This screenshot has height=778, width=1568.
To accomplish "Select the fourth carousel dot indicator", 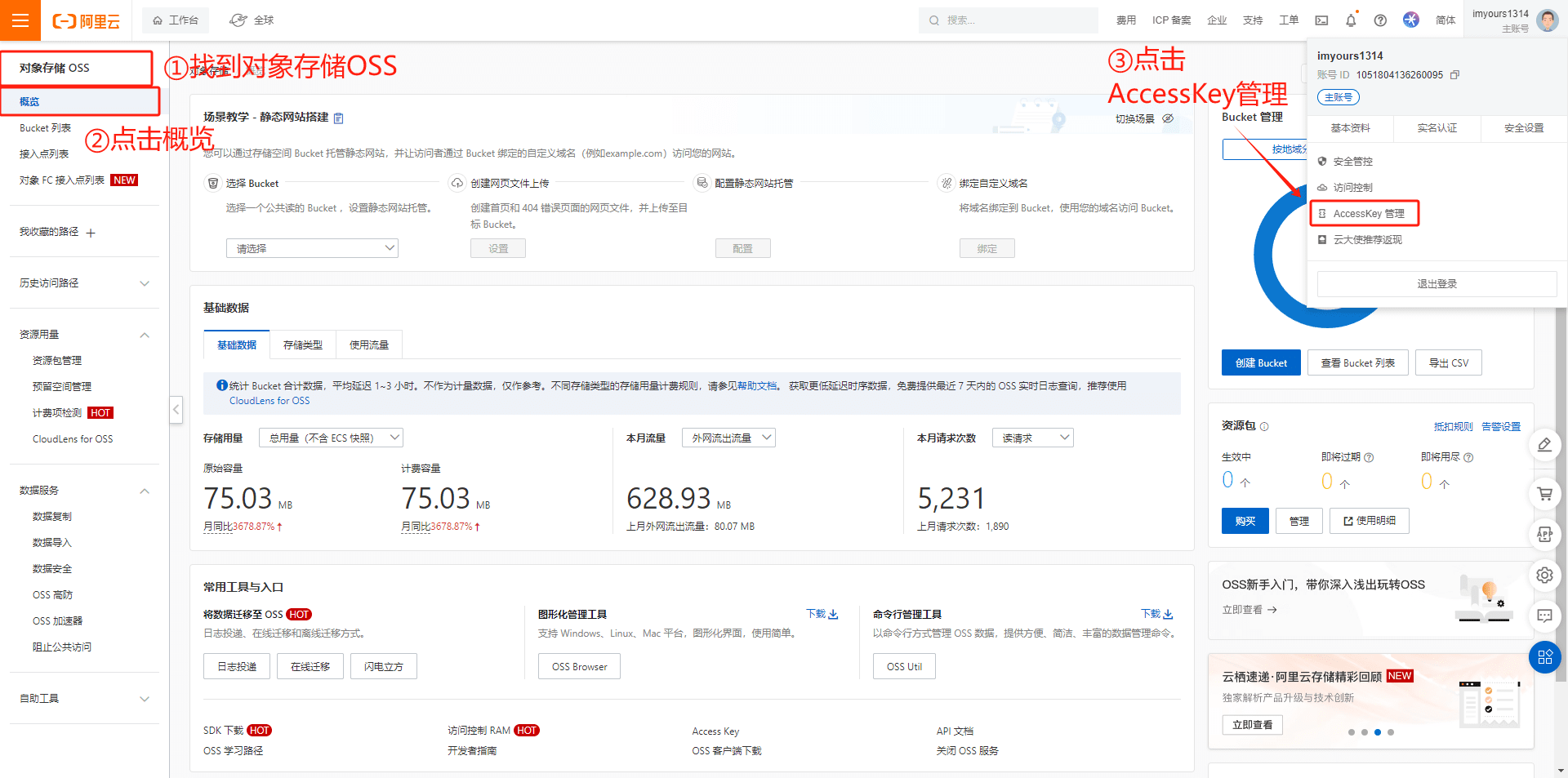I will pyautogui.click(x=1391, y=732).
